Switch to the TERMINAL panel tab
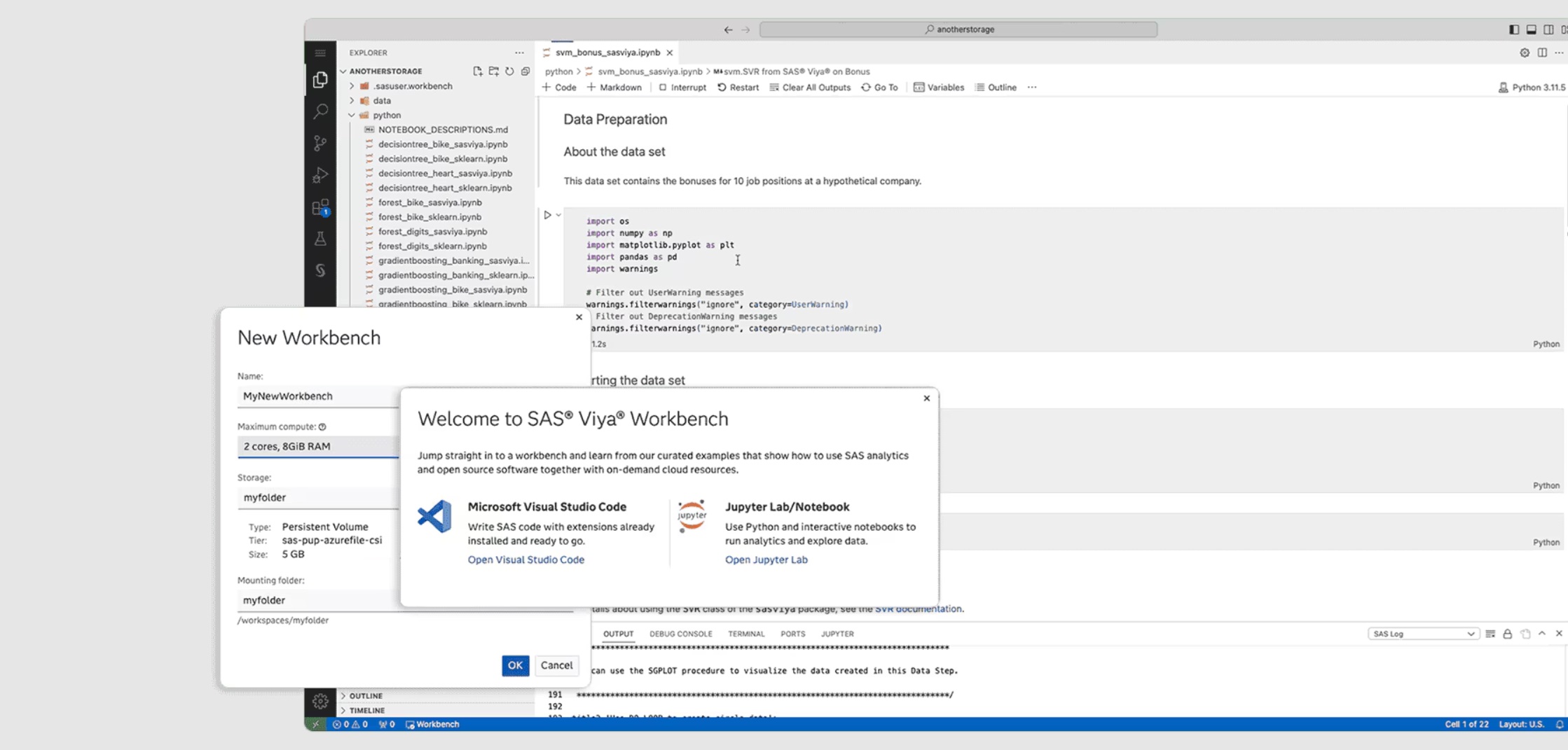1568x750 pixels. pos(745,634)
